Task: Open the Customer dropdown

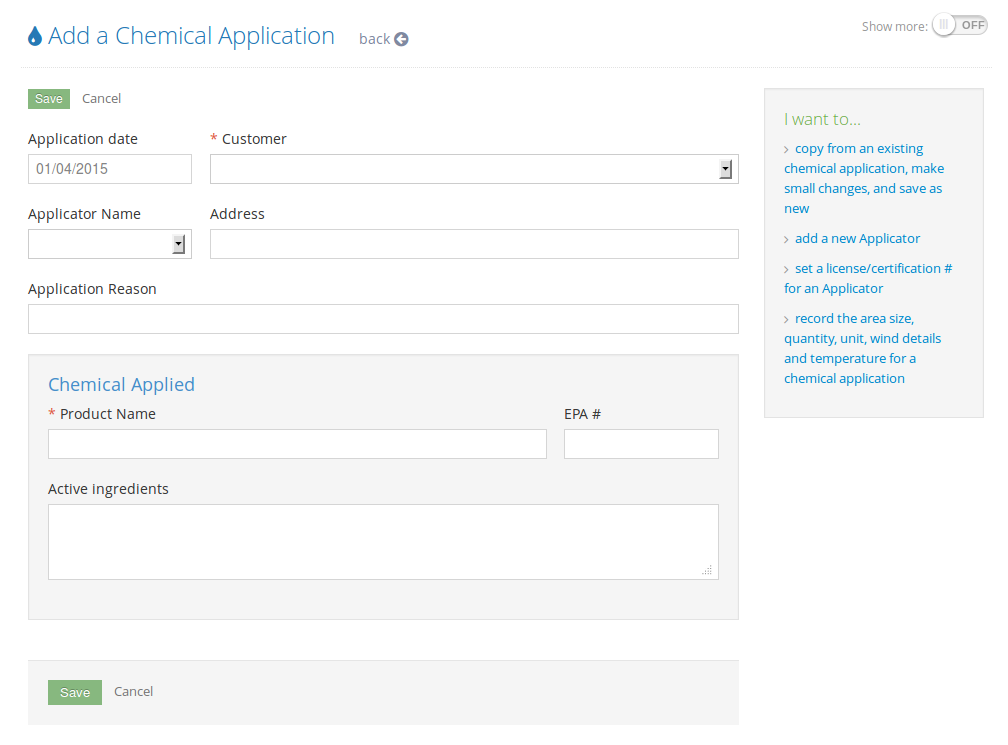Action: [x=474, y=169]
